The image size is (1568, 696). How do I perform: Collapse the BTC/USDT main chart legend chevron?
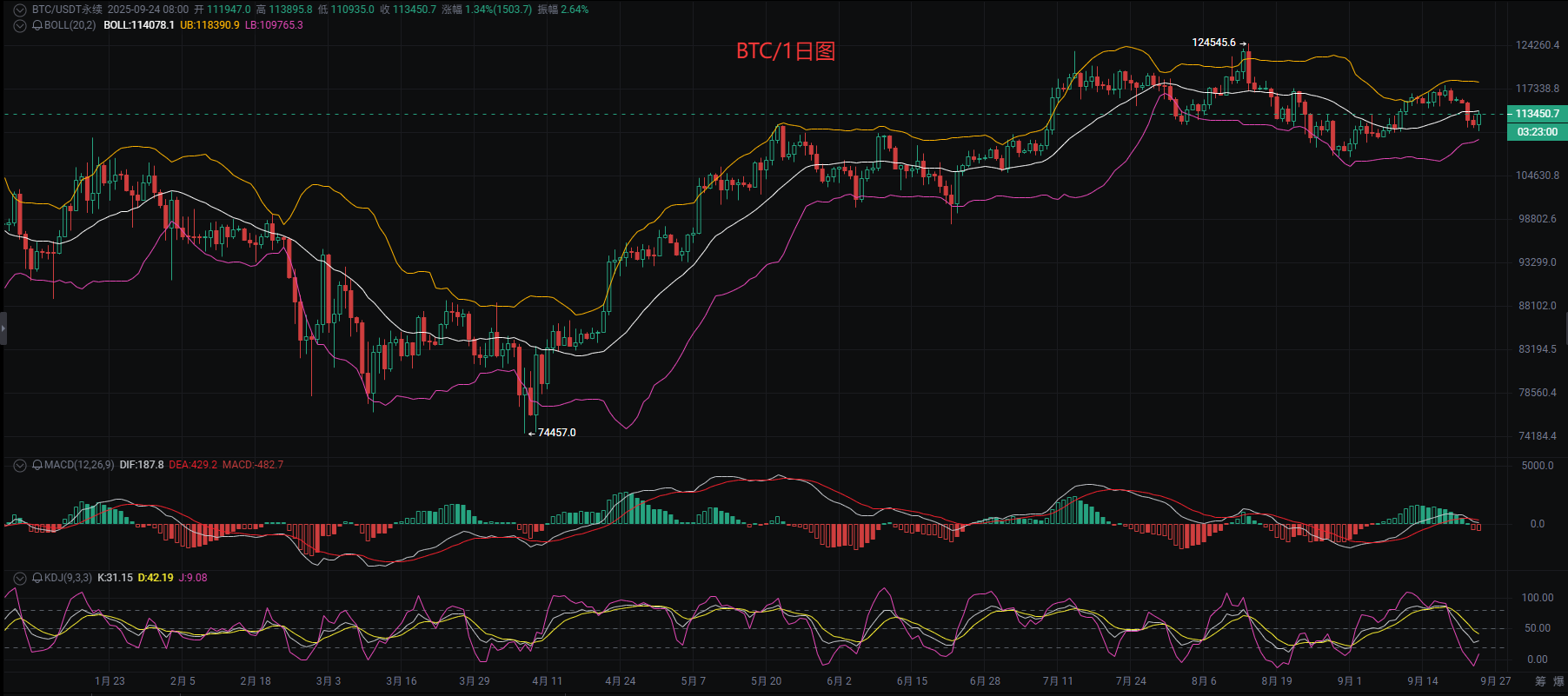tap(19, 10)
